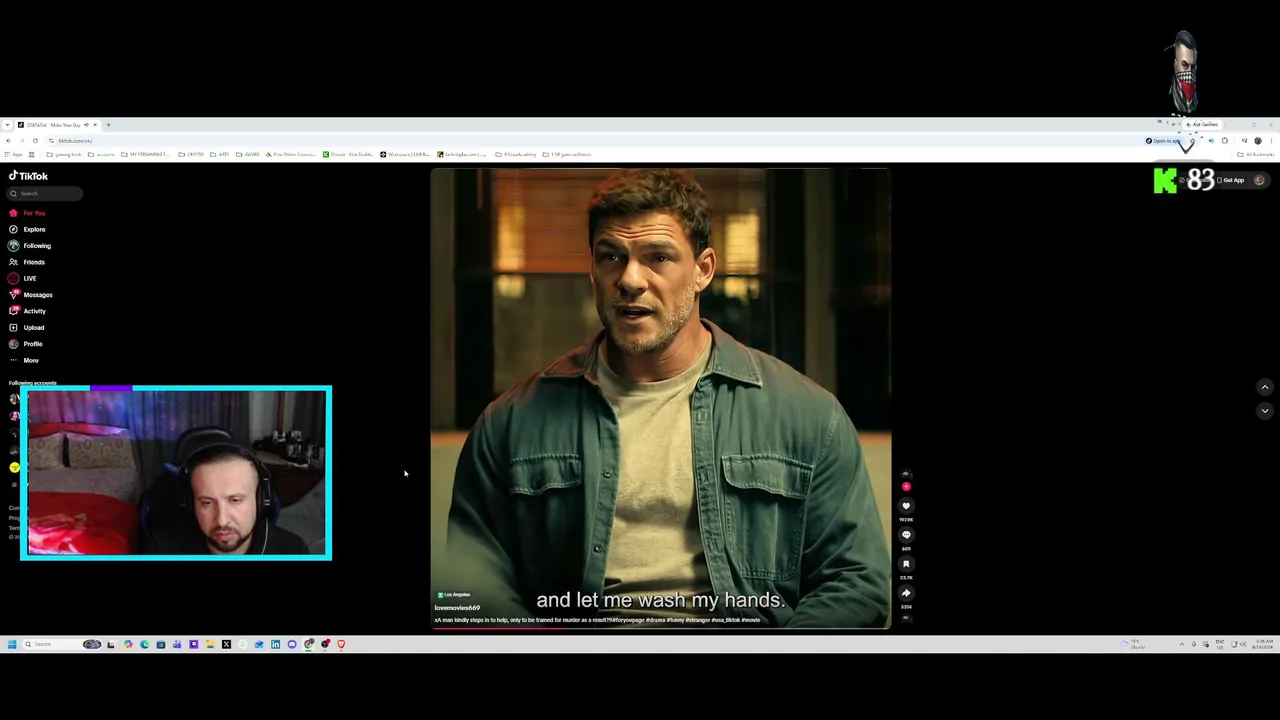Open the Chrome profile avatar
Screen dimensions: 1280x720
(1257, 141)
